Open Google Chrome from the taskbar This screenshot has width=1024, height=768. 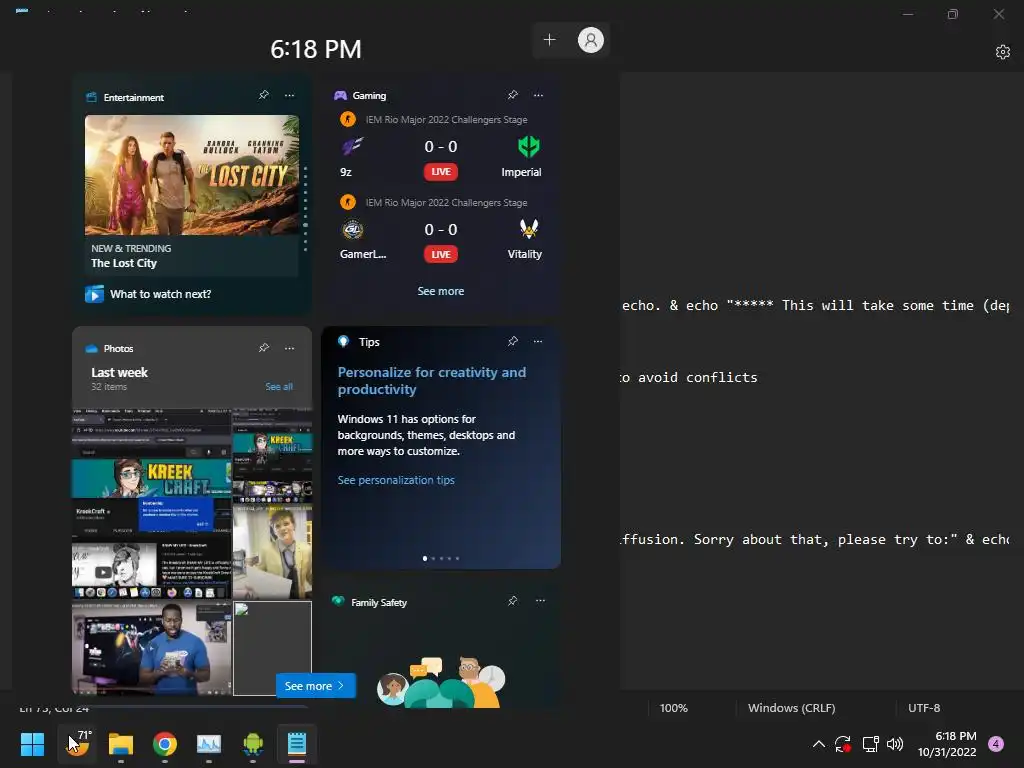165,744
